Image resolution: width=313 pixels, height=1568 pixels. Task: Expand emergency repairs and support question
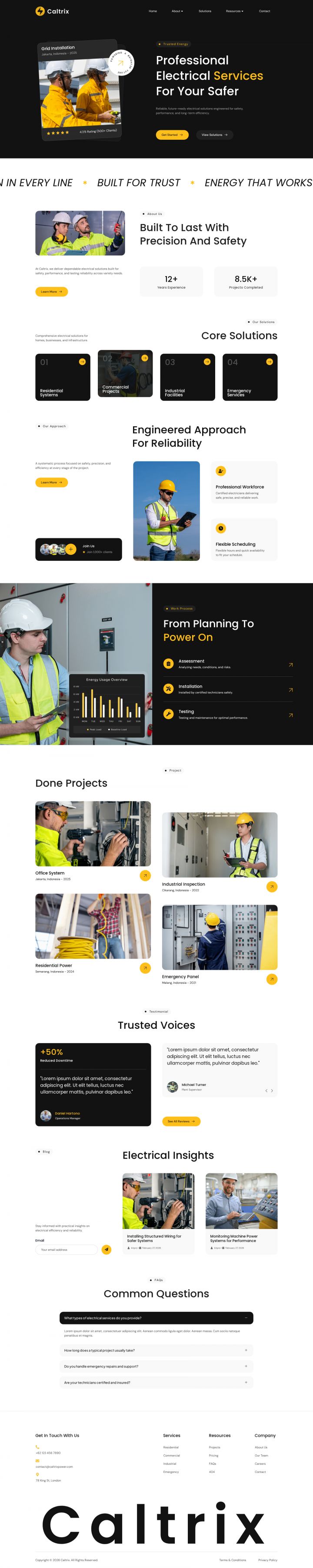coord(156,1366)
